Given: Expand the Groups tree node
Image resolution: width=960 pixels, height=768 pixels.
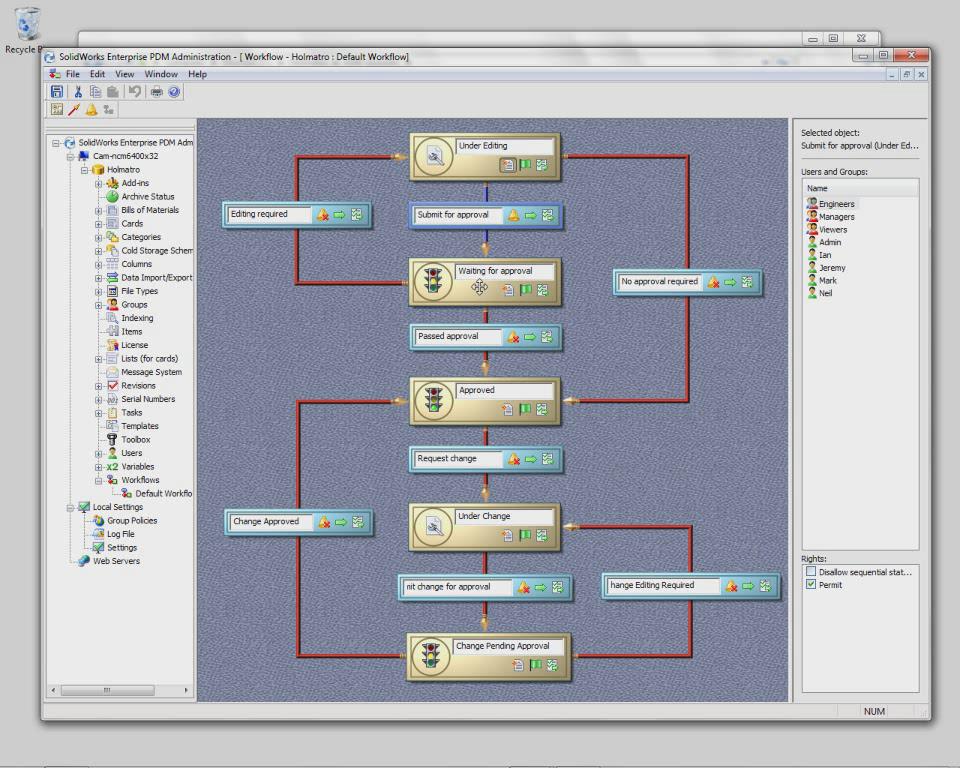Looking at the screenshot, I should [x=98, y=304].
